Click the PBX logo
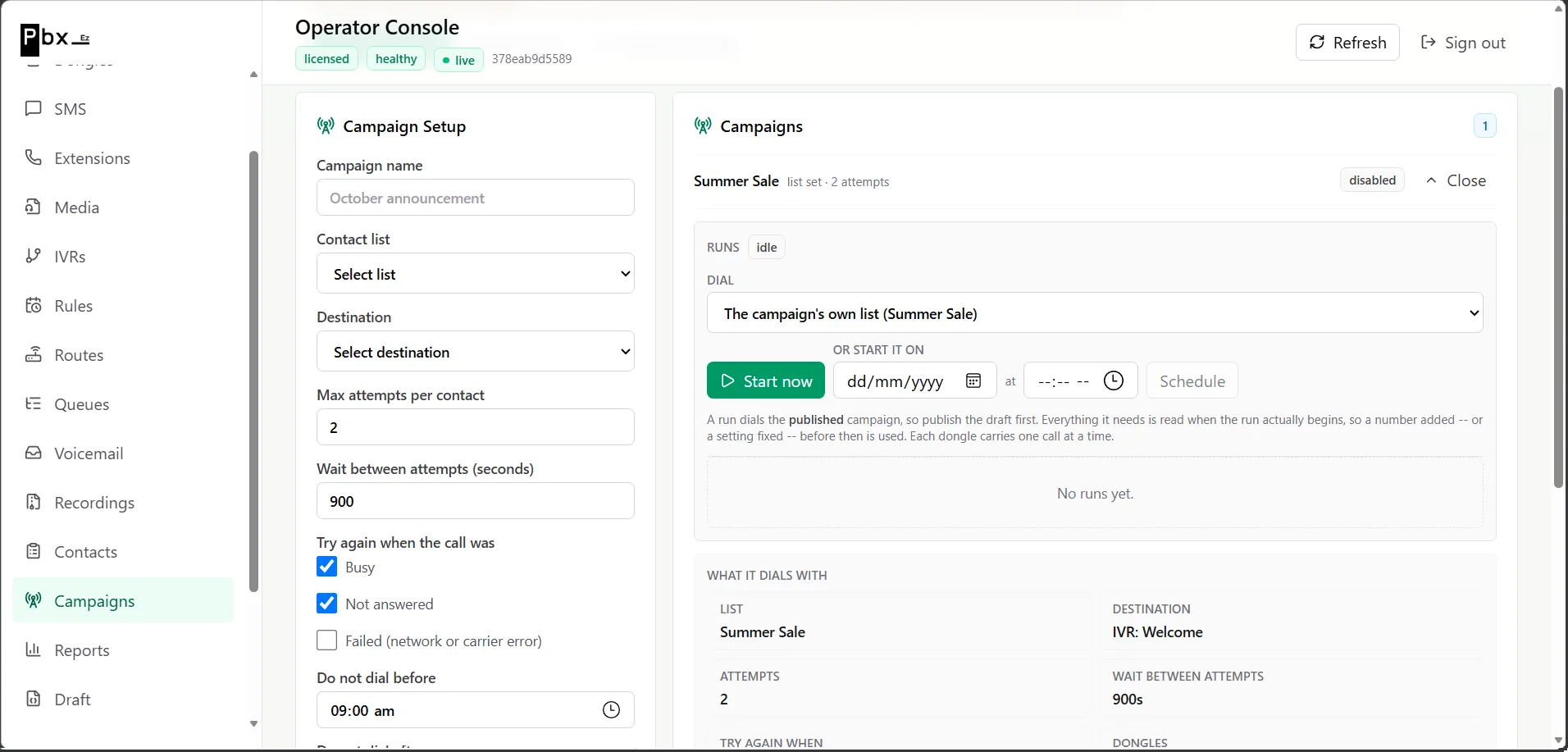The image size is (1568, 752). (56, 38)
